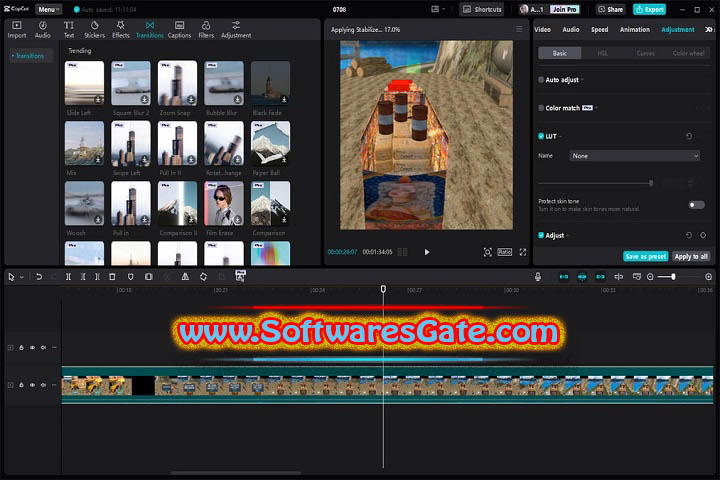This screenshot has width=720, height=480.
Task: Click the Ratio icon under preview
Action: tap(505, 252)
